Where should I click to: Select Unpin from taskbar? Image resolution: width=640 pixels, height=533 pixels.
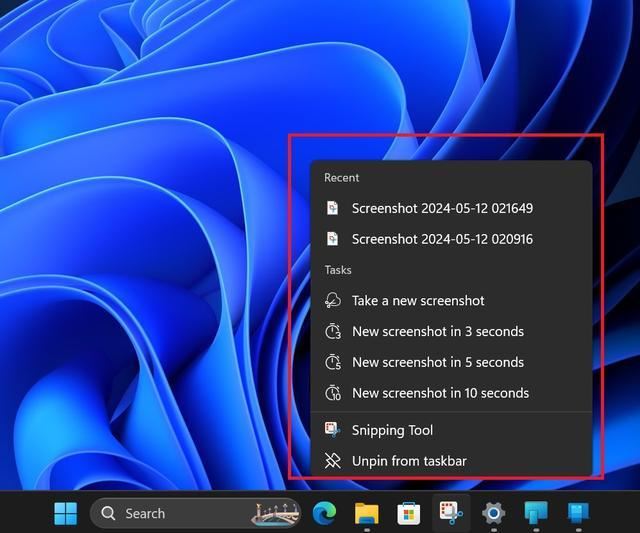coord(409,461)
